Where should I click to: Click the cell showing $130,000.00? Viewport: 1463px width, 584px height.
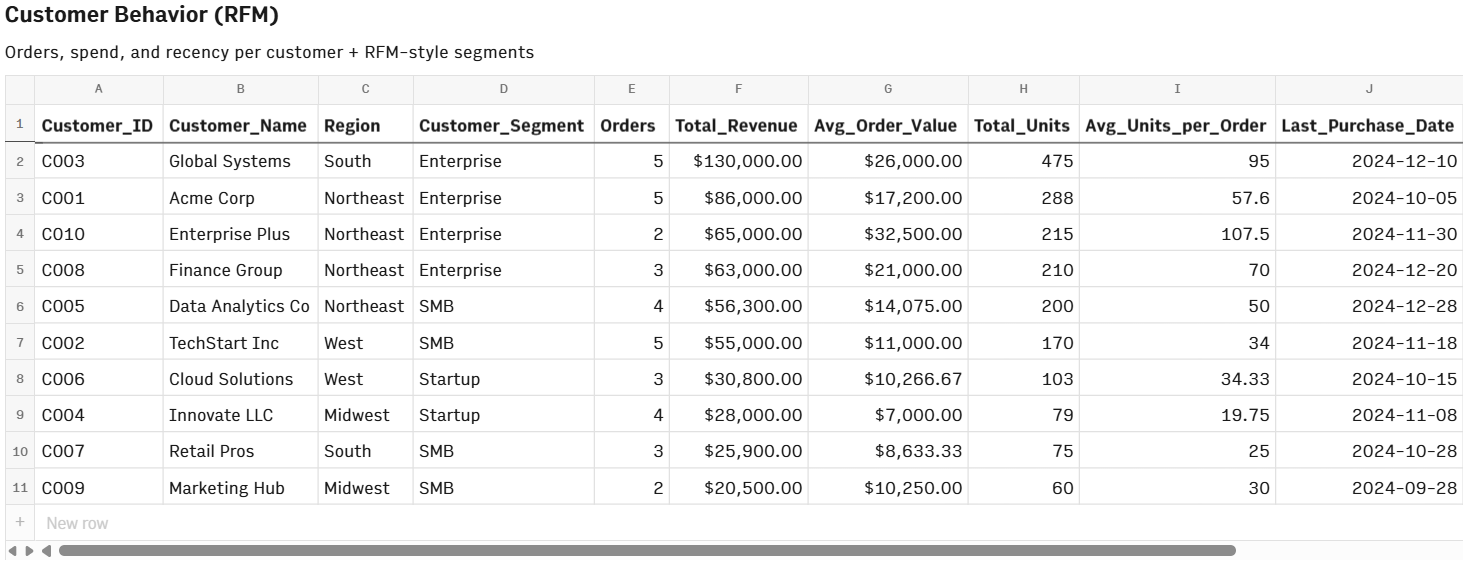point(739,161)
